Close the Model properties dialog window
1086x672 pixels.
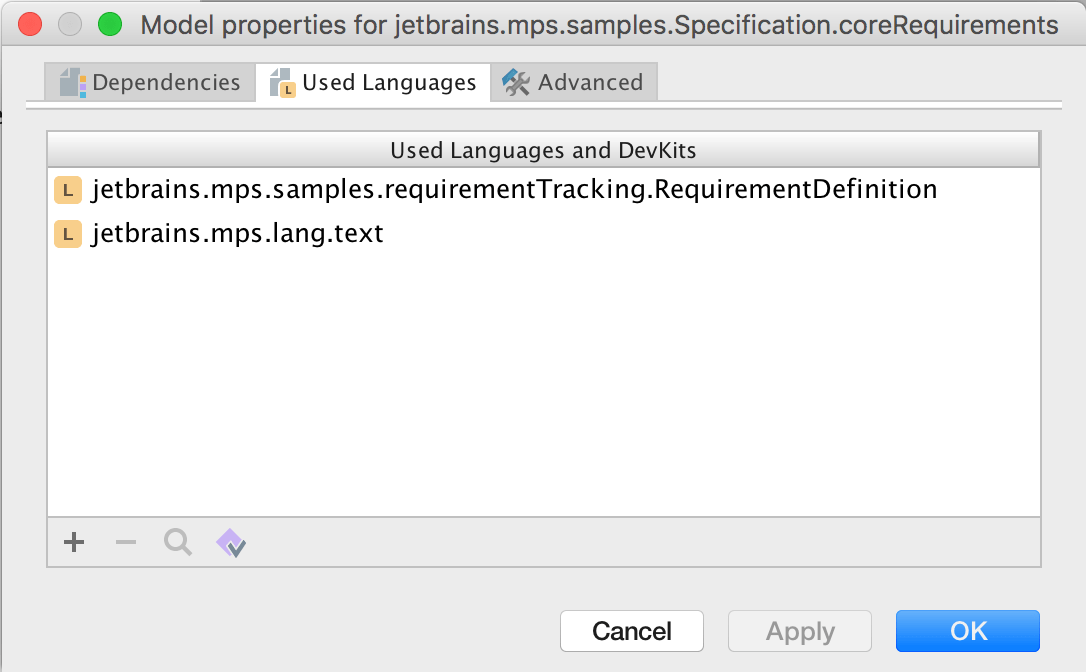[30, 24]
